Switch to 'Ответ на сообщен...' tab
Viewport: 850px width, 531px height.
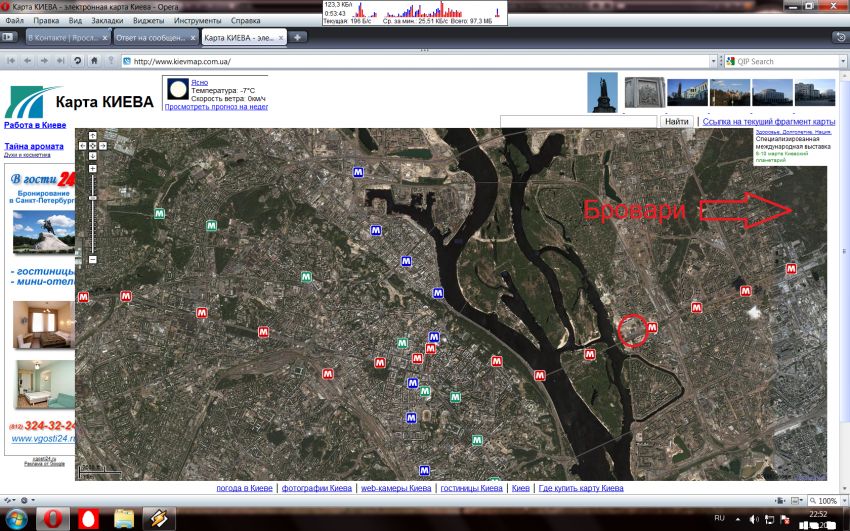[150, 38]
